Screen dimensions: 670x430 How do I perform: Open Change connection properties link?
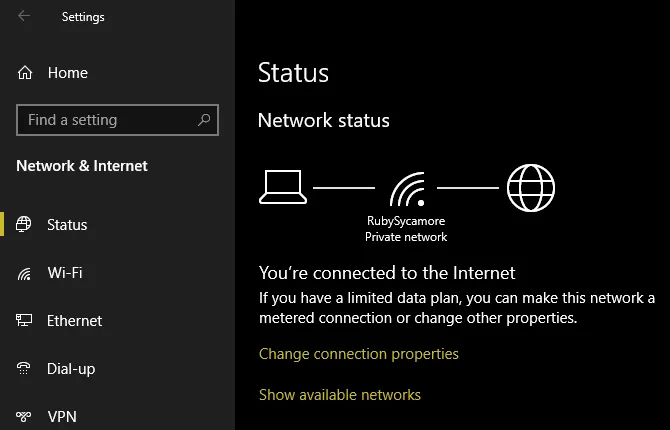point(358,354)
